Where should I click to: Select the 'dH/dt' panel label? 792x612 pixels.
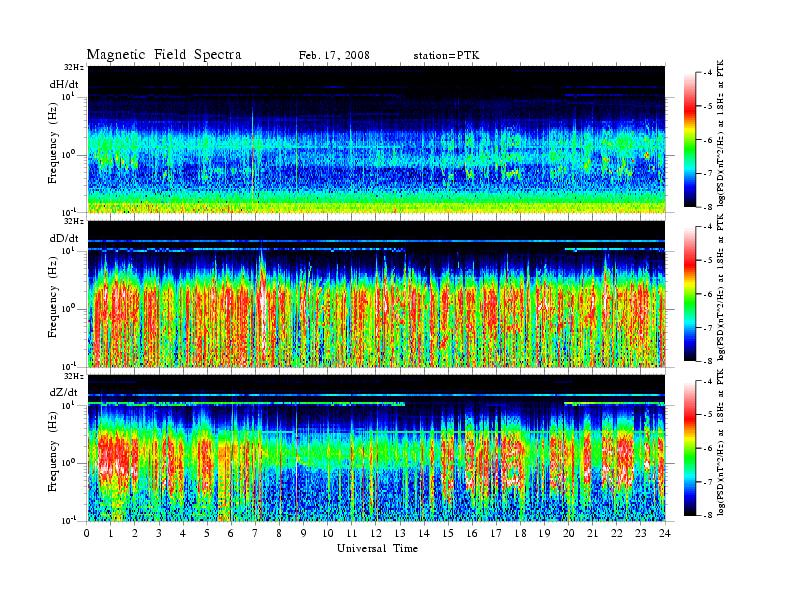pyautogui.click(x=64, y=84)
